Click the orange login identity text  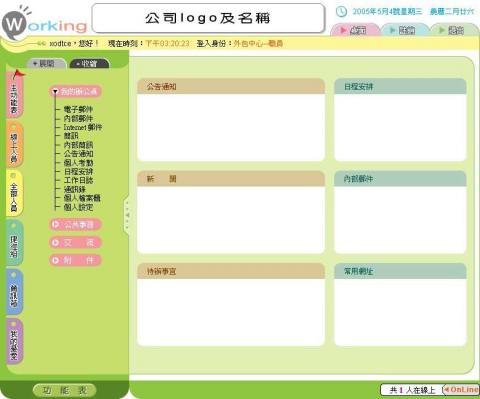258,43
